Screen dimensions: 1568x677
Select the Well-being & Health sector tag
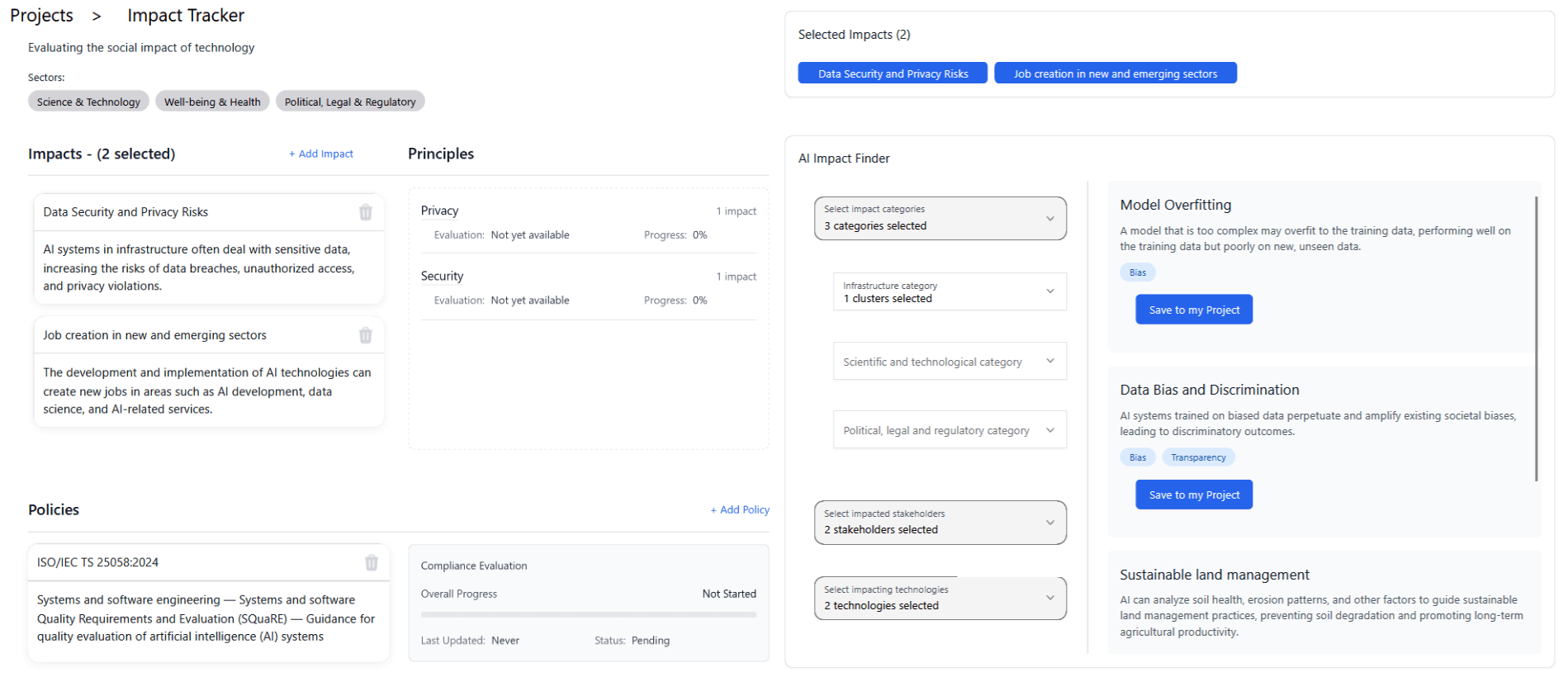click(x=212, y=102)
